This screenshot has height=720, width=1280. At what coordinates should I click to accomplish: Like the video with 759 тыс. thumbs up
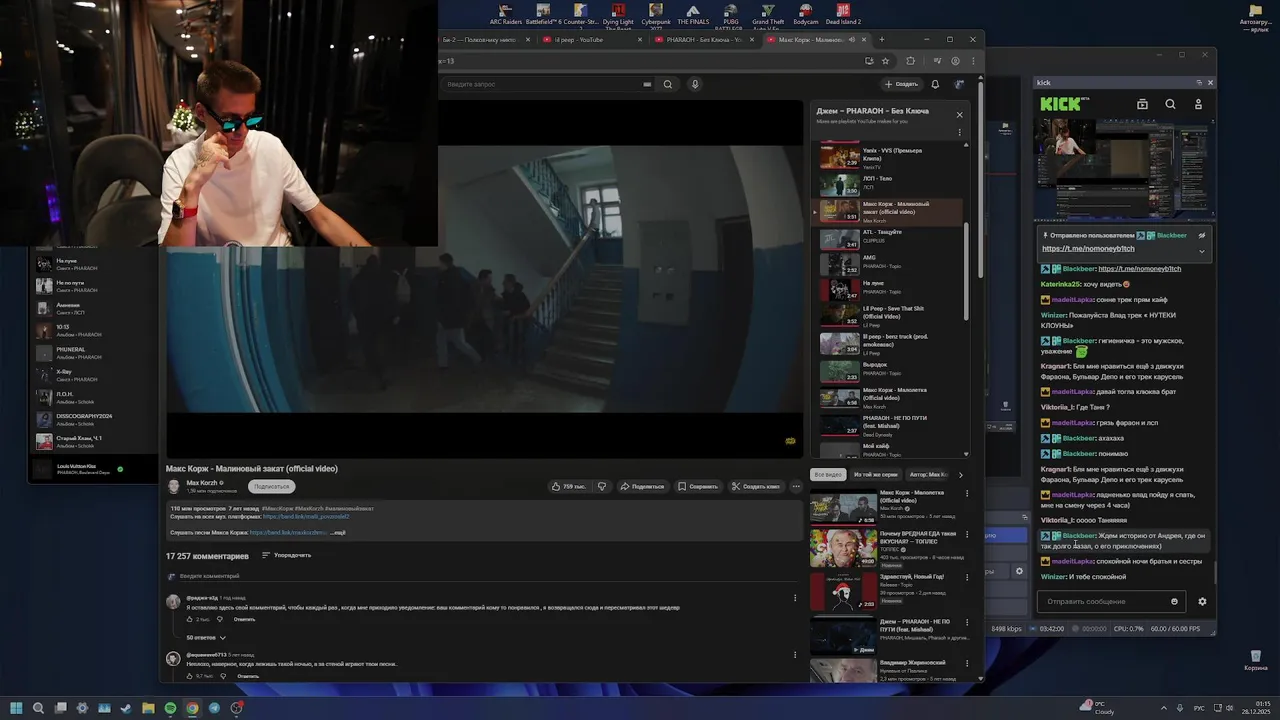point(568,486)
